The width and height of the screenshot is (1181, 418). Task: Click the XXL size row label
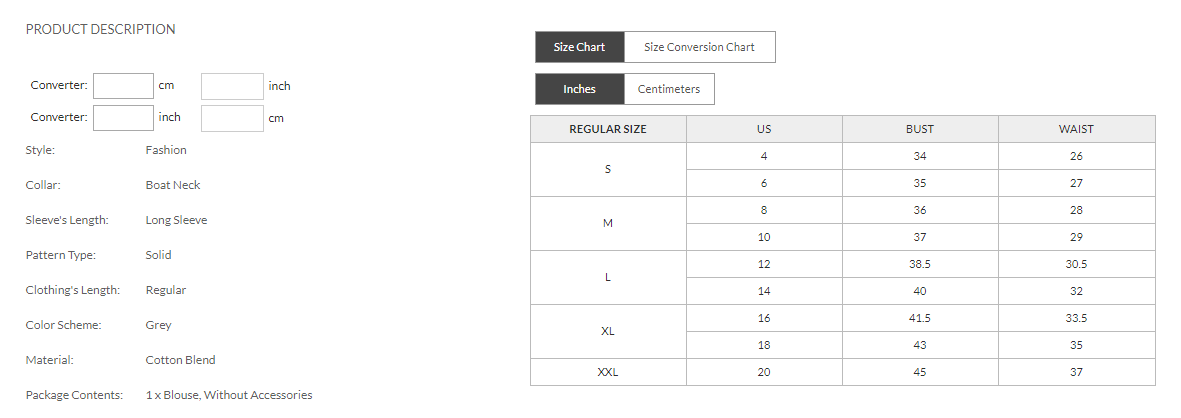(x=608, y=372)
